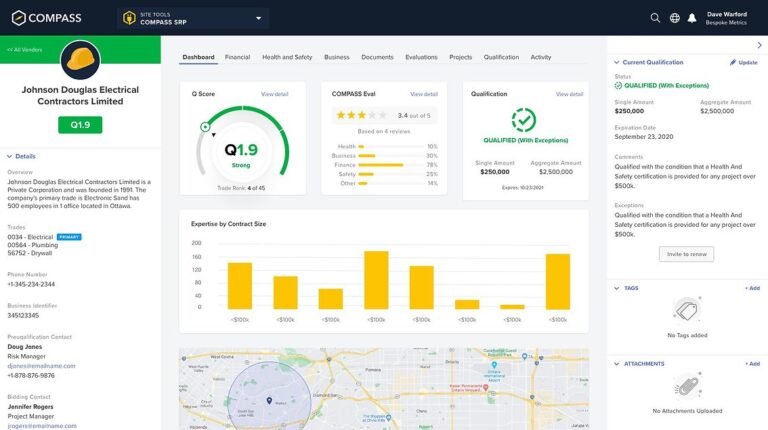Click the Finance rating bar
768x430 pixels.
(391, 165)
